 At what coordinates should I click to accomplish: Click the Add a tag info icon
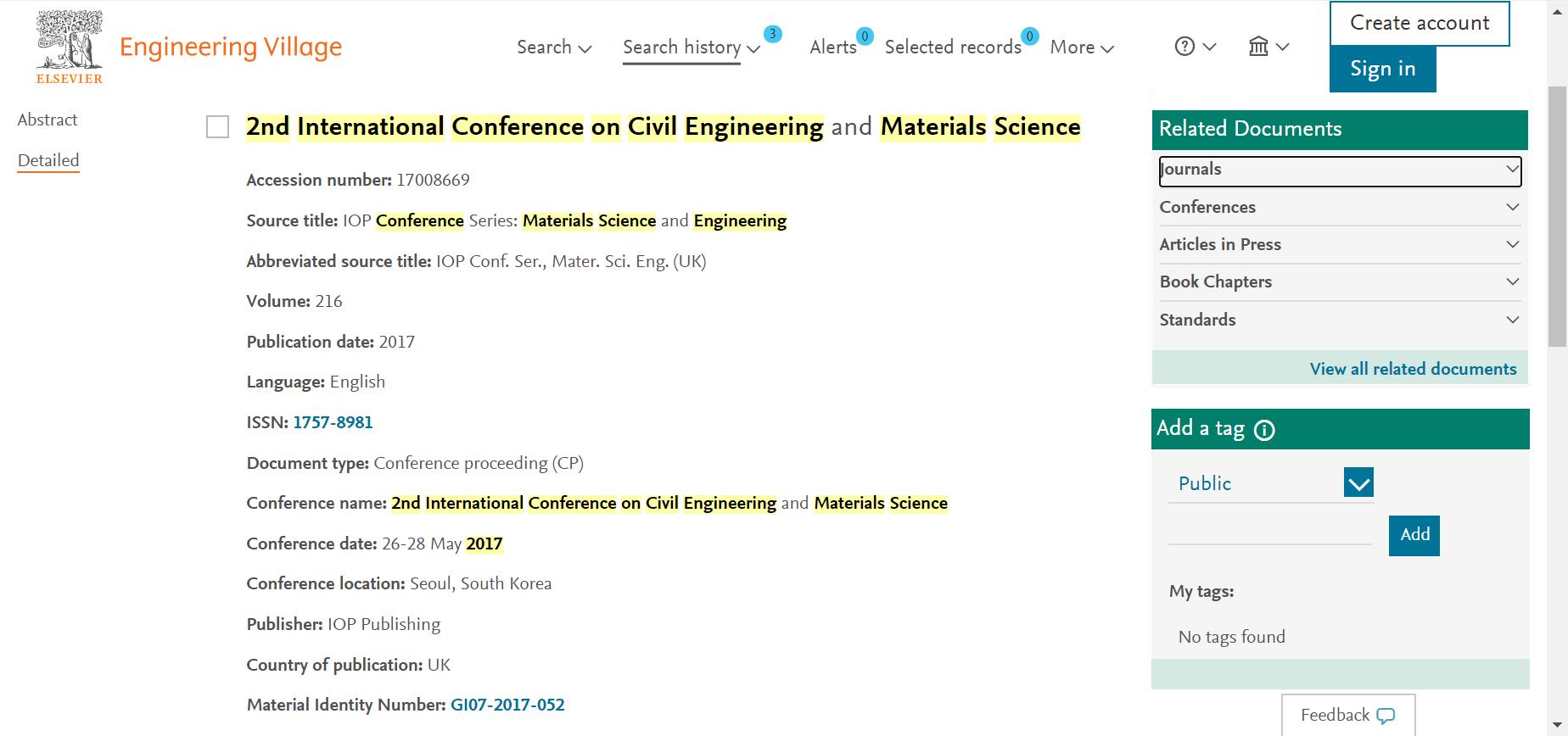point(1264,431)
